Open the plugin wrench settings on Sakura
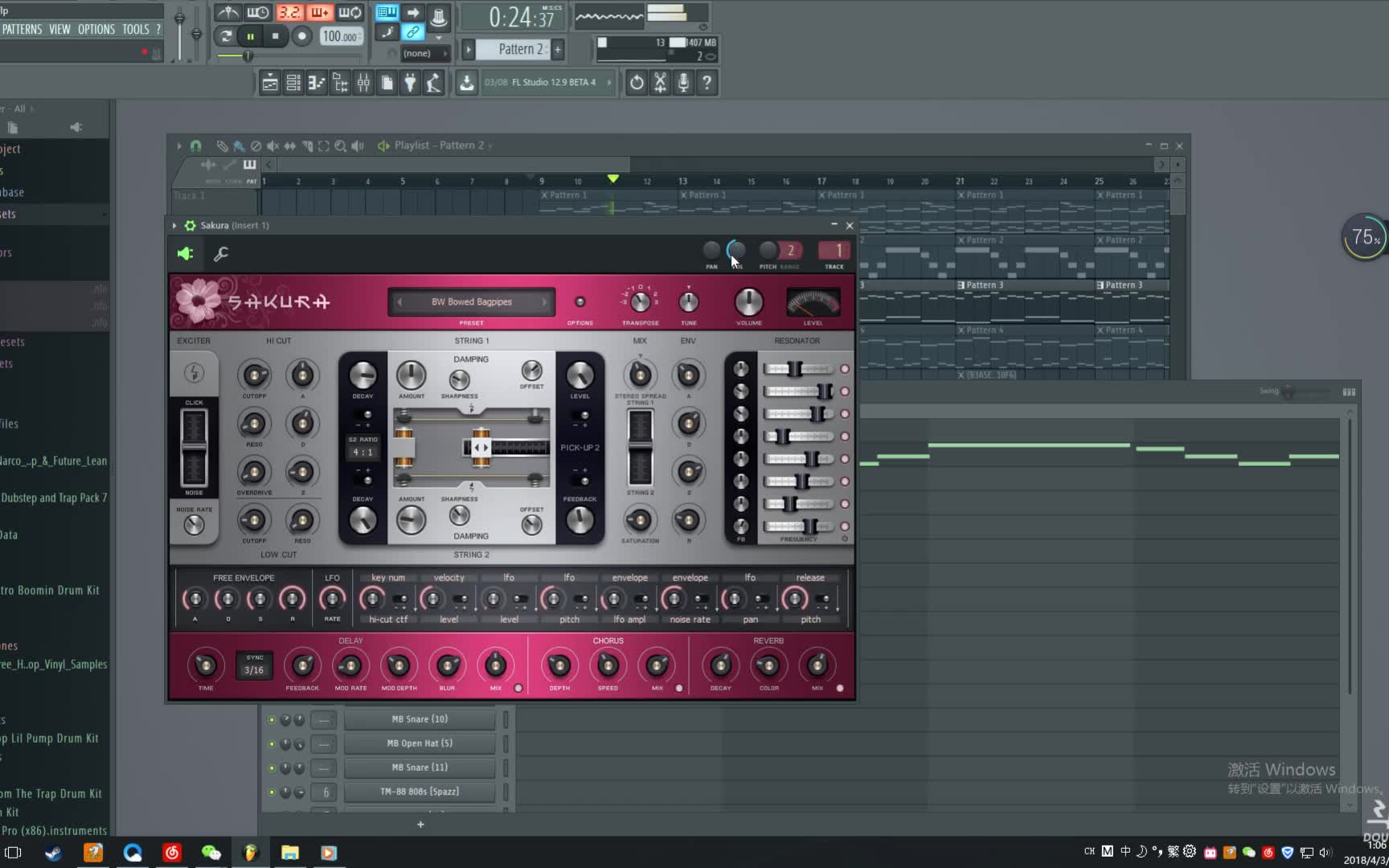 coord(222,254)
